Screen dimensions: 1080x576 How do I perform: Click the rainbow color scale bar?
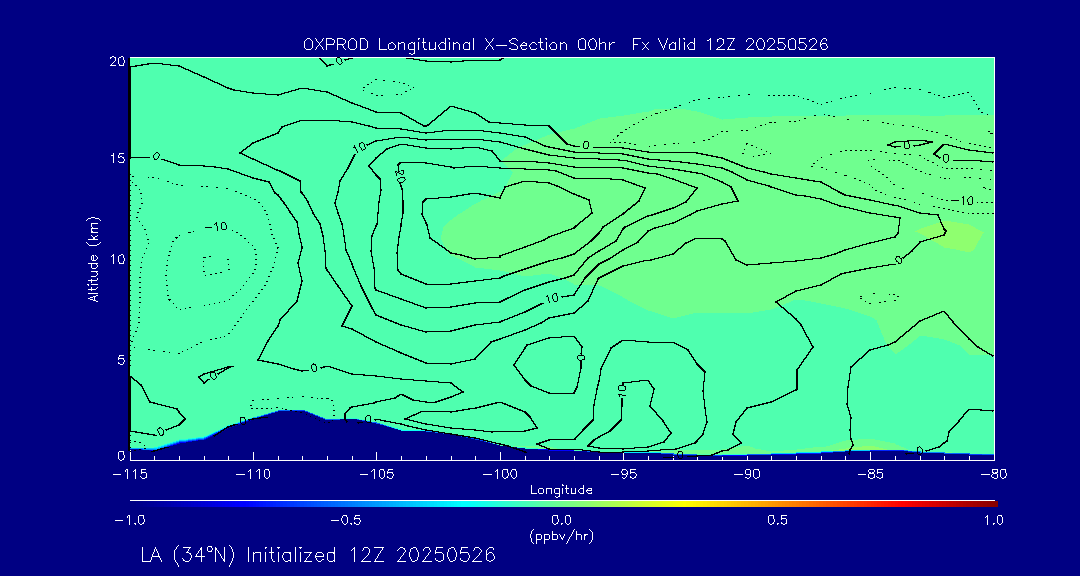pos(563,504)
